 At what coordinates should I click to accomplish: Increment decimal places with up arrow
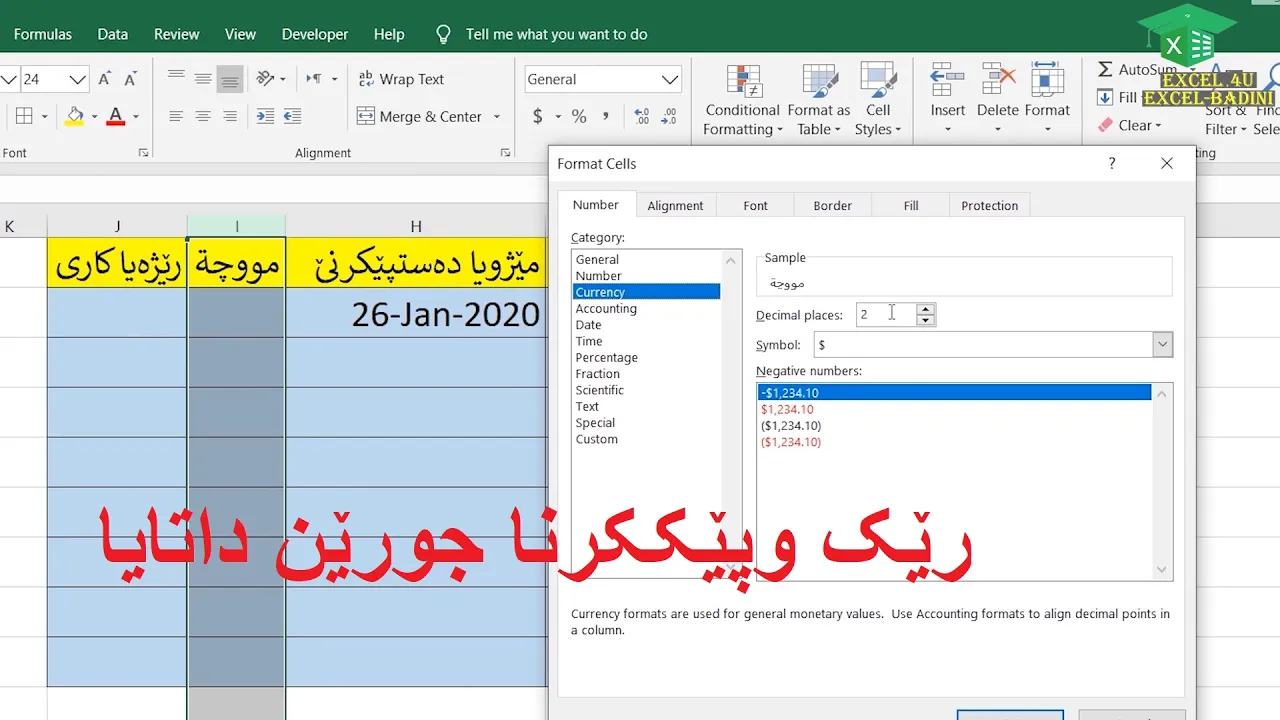pos(926,309)
